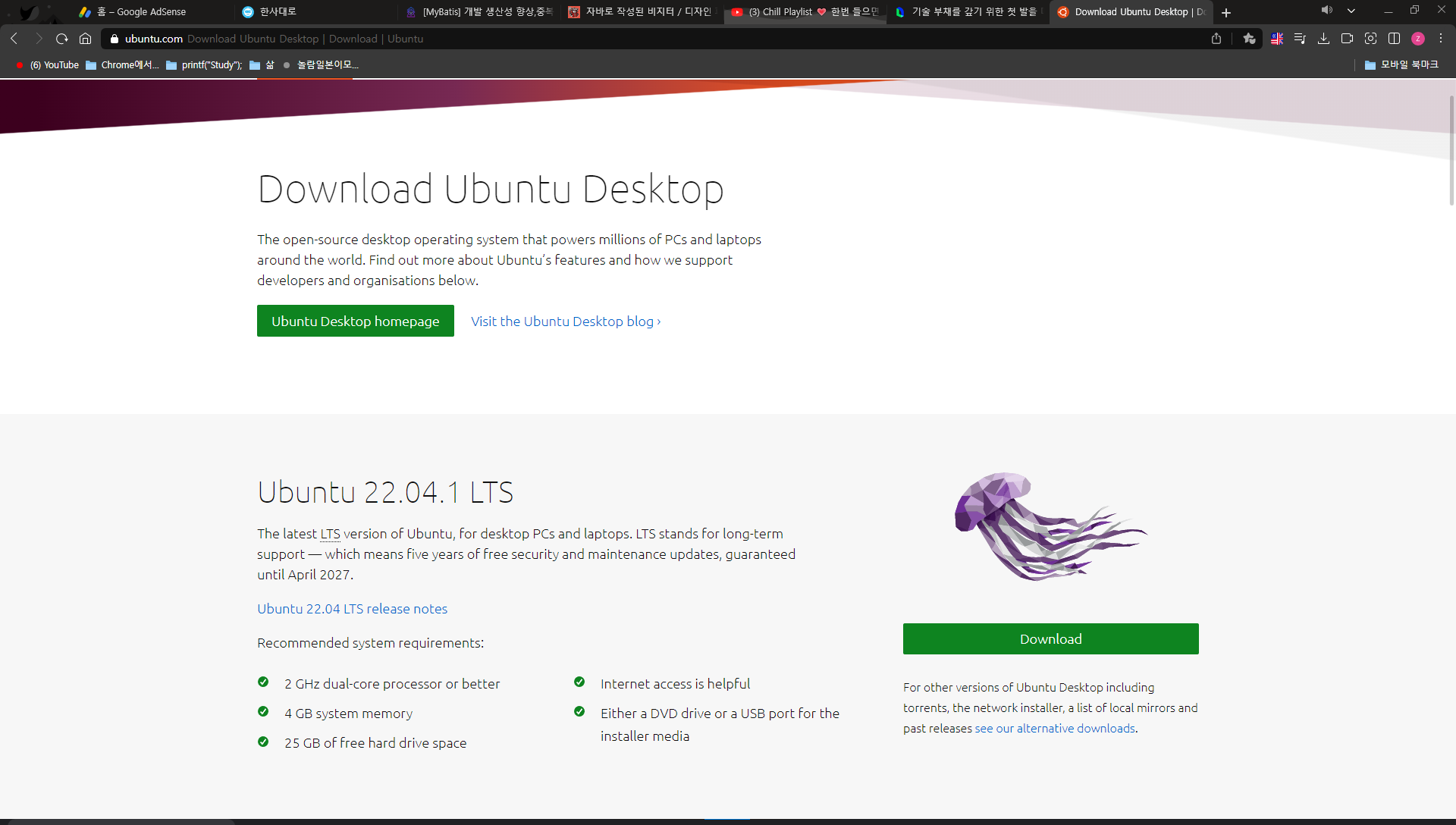Click the Ubuntu Desktop homepage button

[x=356, y=321]
